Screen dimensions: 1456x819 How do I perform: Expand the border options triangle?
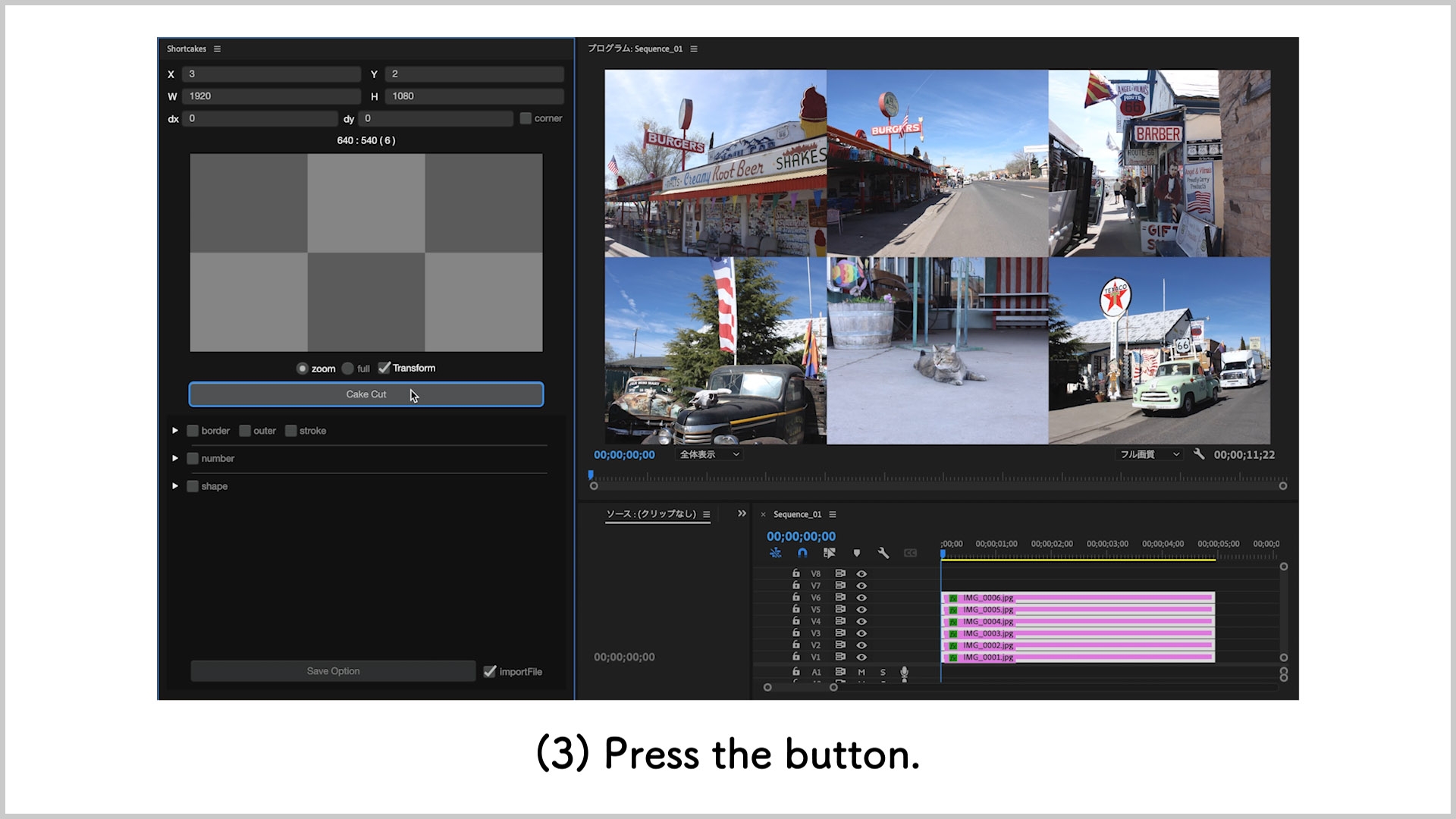tap(175, 431)
